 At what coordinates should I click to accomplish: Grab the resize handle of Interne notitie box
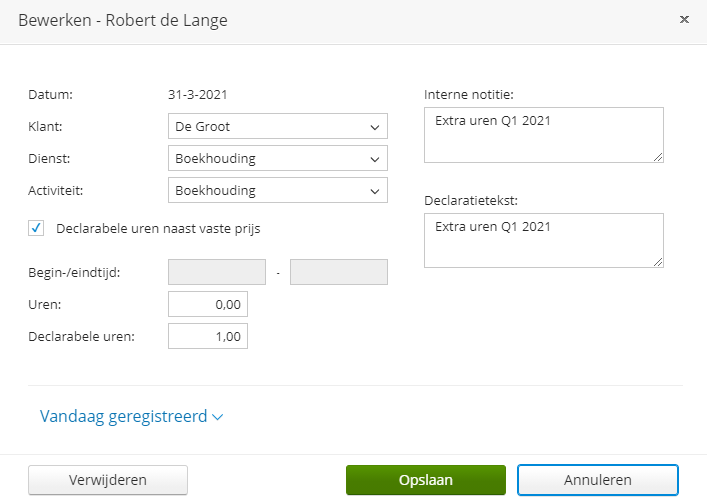click(x=658, y=157)
